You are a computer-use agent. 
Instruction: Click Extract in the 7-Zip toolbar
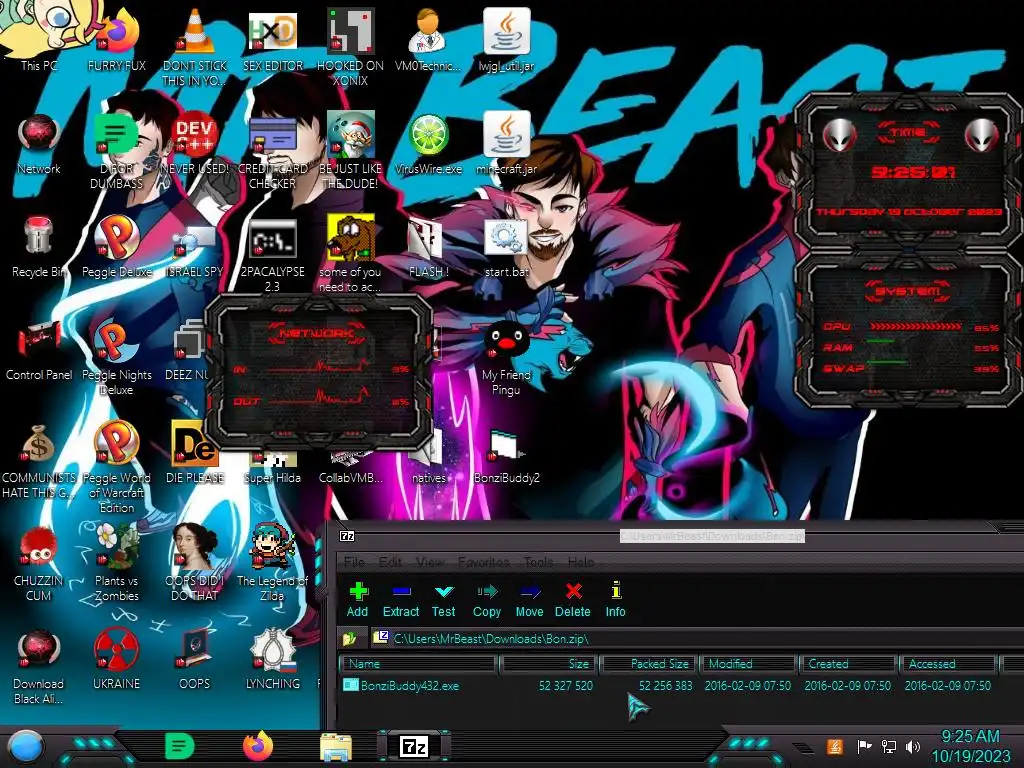(x=401, y=599)
